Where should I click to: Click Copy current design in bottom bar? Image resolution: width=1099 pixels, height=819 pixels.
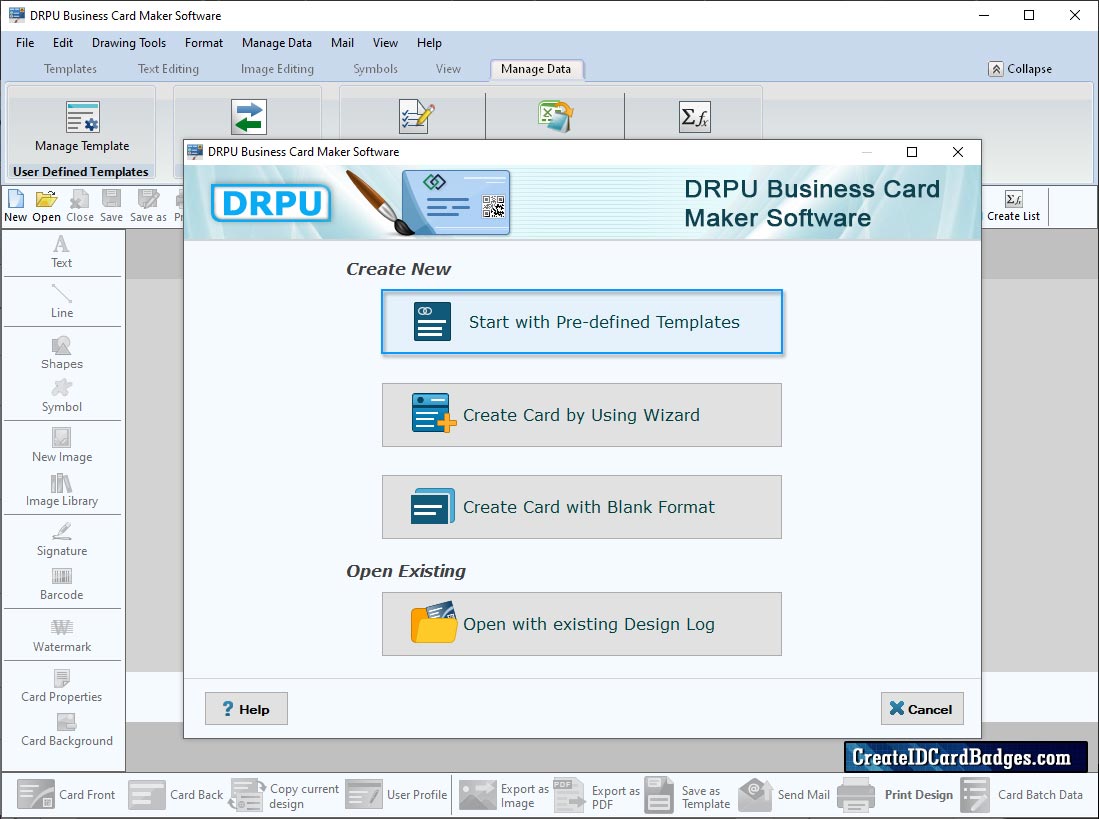click(x=284, y=796)
